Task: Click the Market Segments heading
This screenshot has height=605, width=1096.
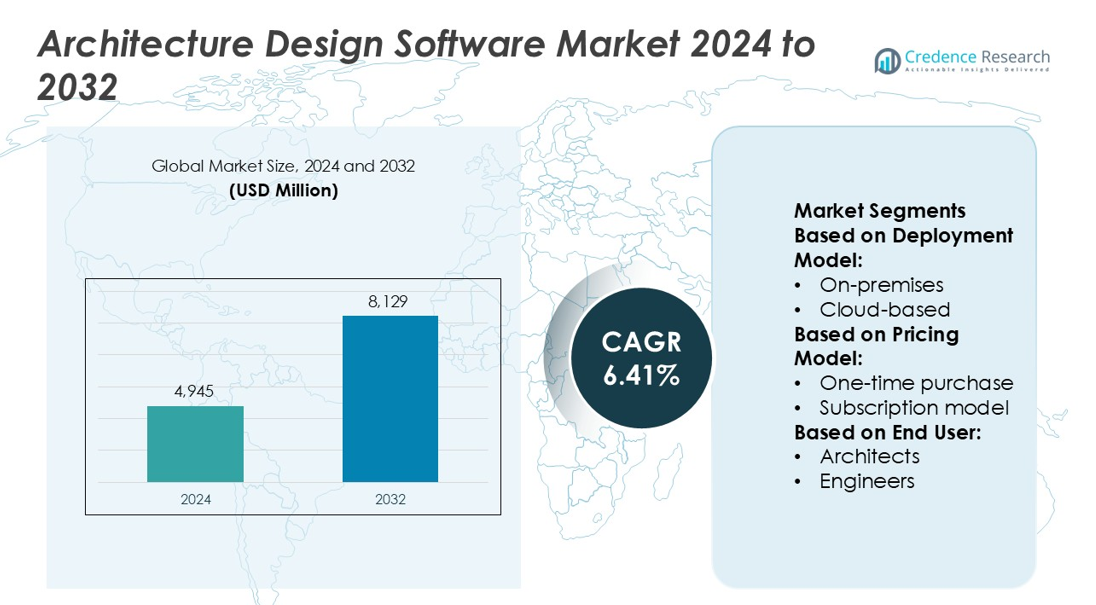Action: point(879,211)
